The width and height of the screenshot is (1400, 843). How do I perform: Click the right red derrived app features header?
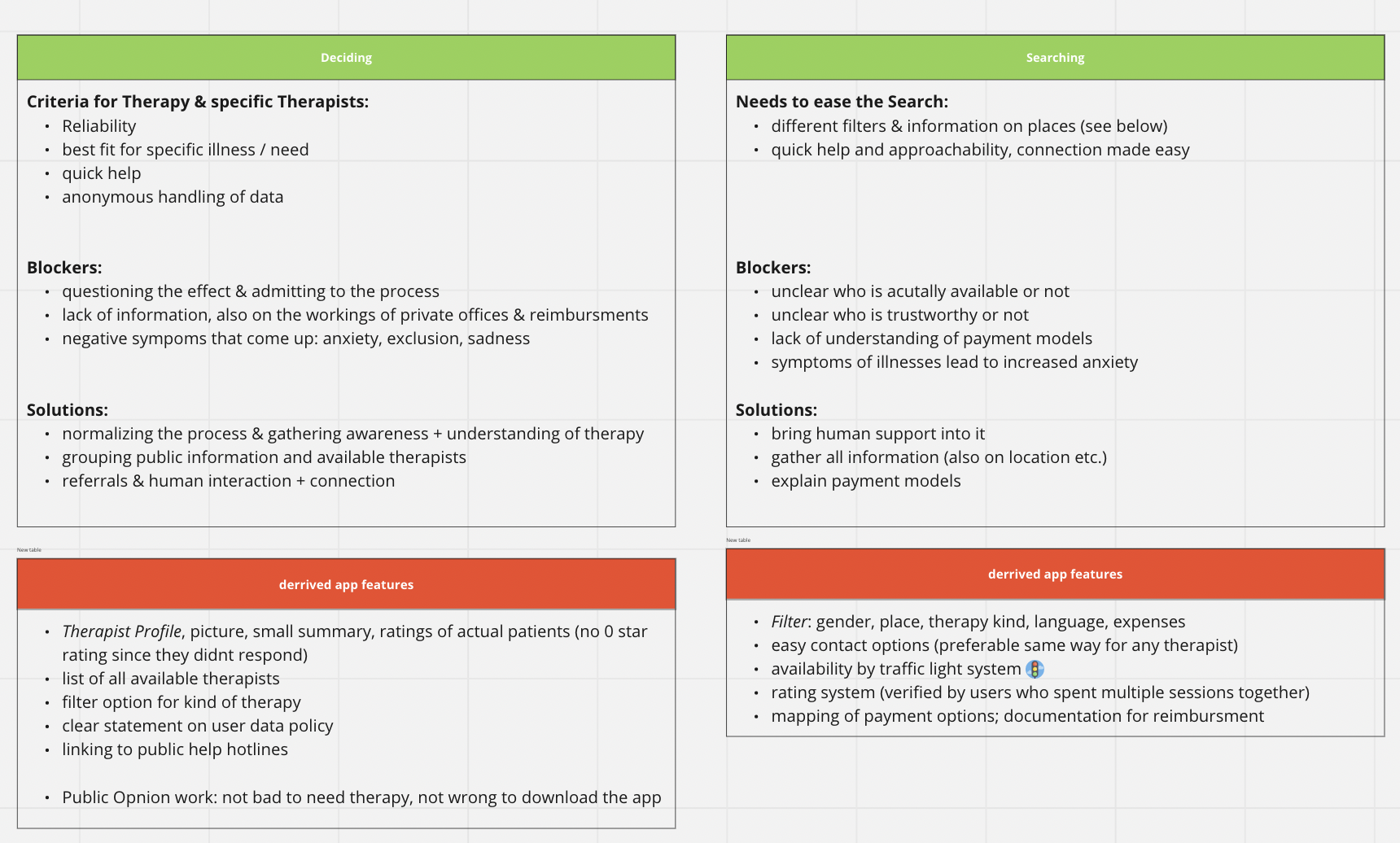(1055, 574)
